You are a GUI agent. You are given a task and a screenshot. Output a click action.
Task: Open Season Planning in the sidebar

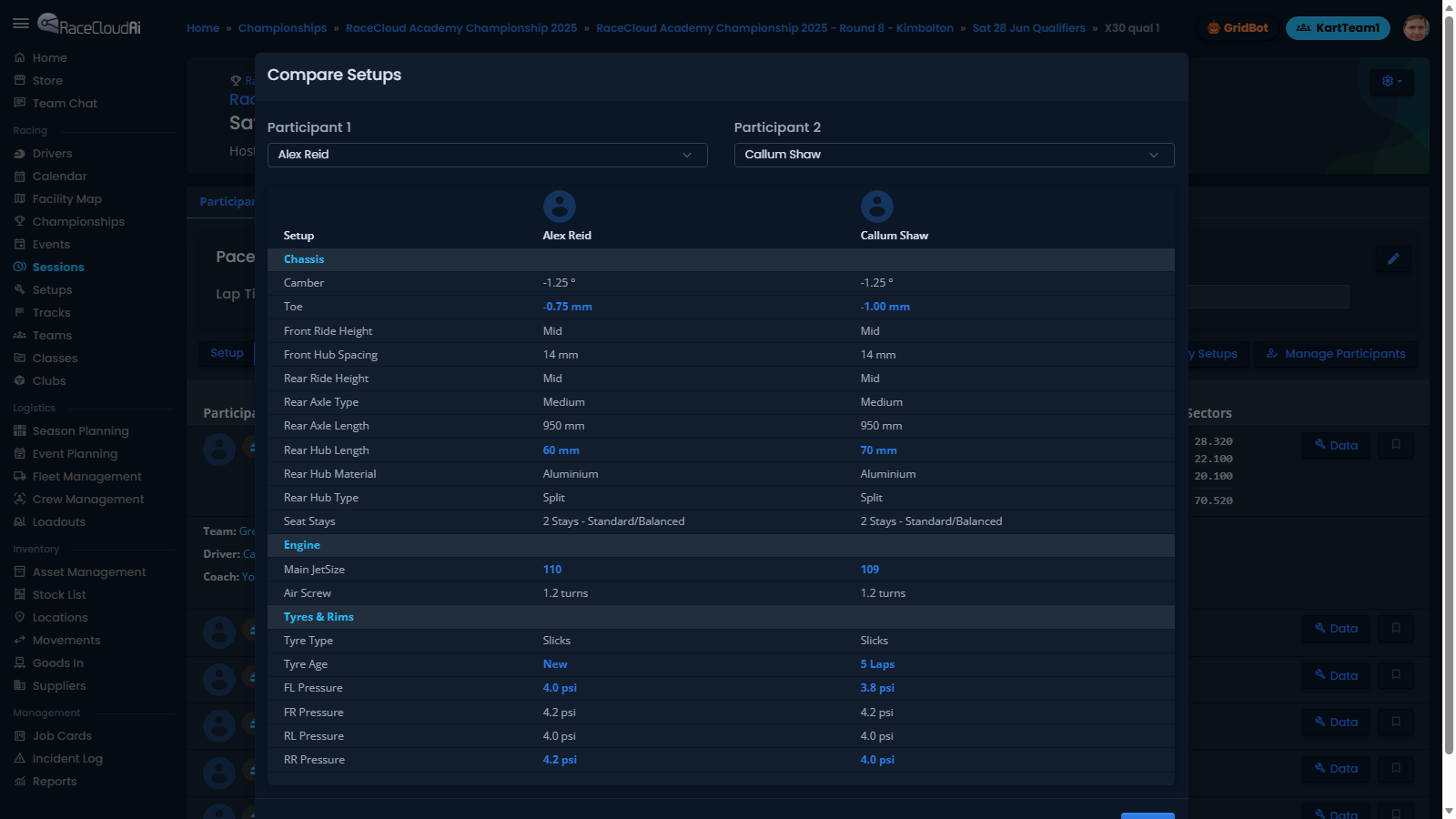pyautogui.click(x=80, y=430)
